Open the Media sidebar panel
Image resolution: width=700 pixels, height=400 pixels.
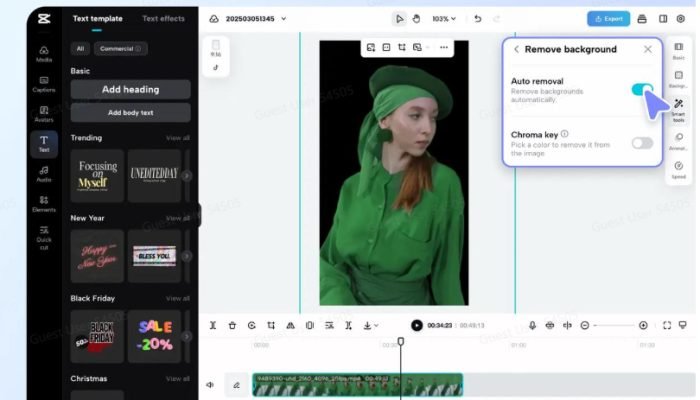[44, 54]
